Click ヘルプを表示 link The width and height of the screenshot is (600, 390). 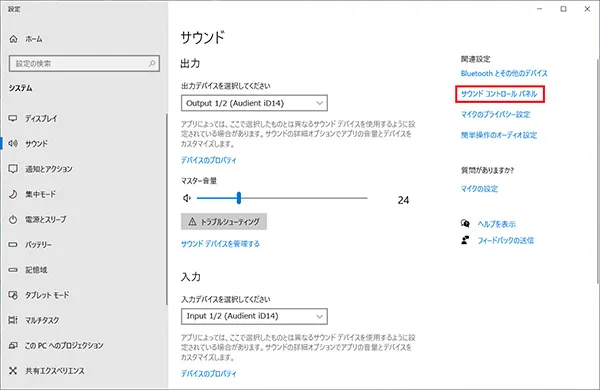pyautogui.click(x=496, y=224)
